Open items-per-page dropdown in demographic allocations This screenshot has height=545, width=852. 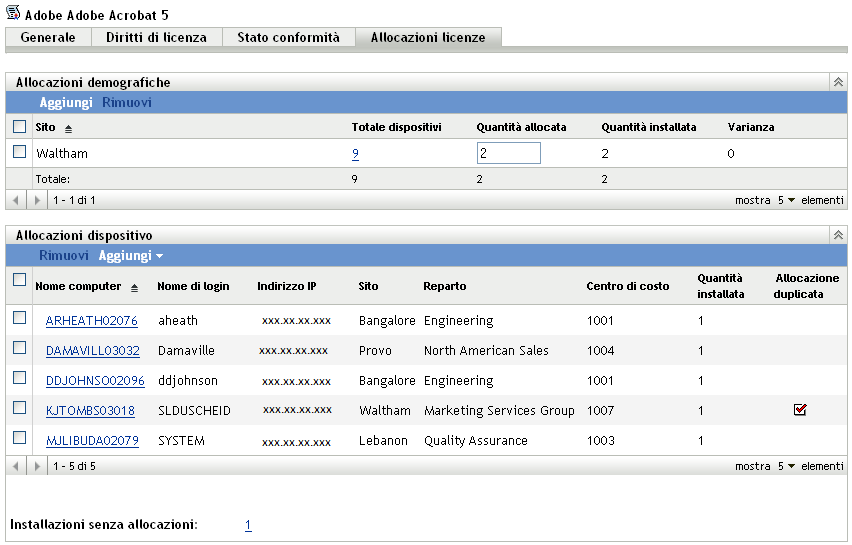(x=786, y=200)
